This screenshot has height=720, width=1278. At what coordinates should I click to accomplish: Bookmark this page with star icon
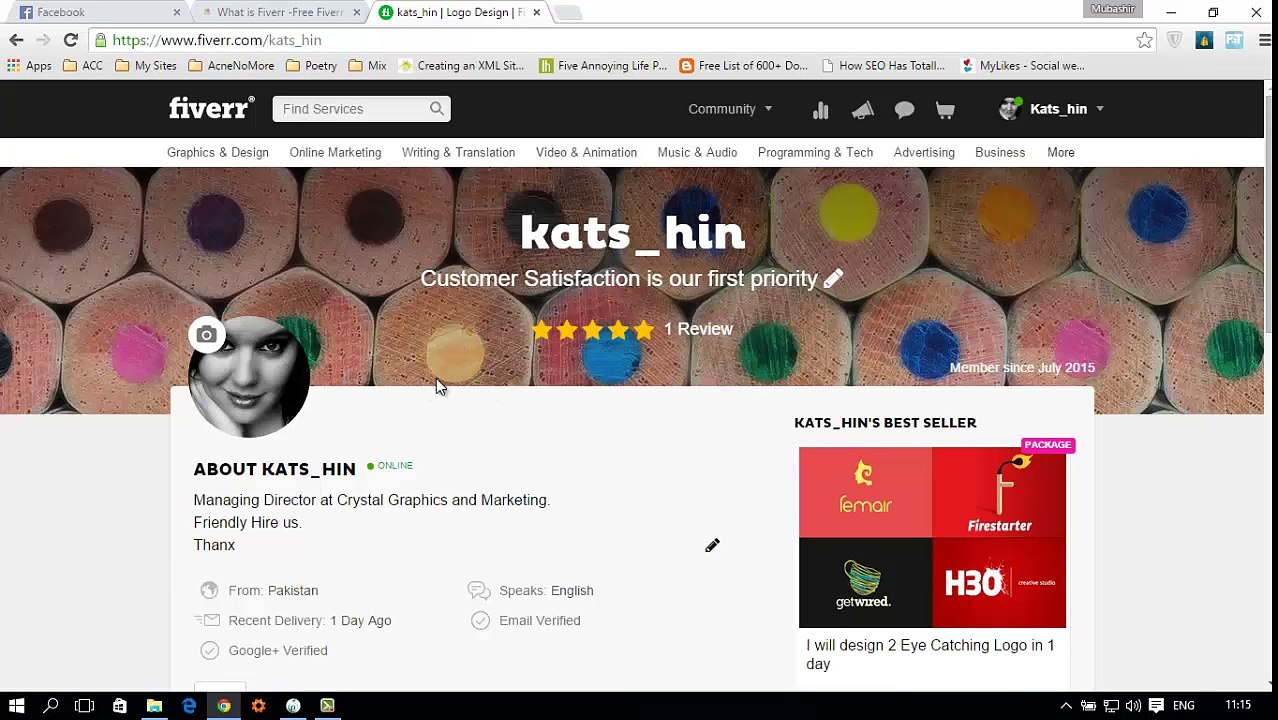click(x=1144, y=40)
